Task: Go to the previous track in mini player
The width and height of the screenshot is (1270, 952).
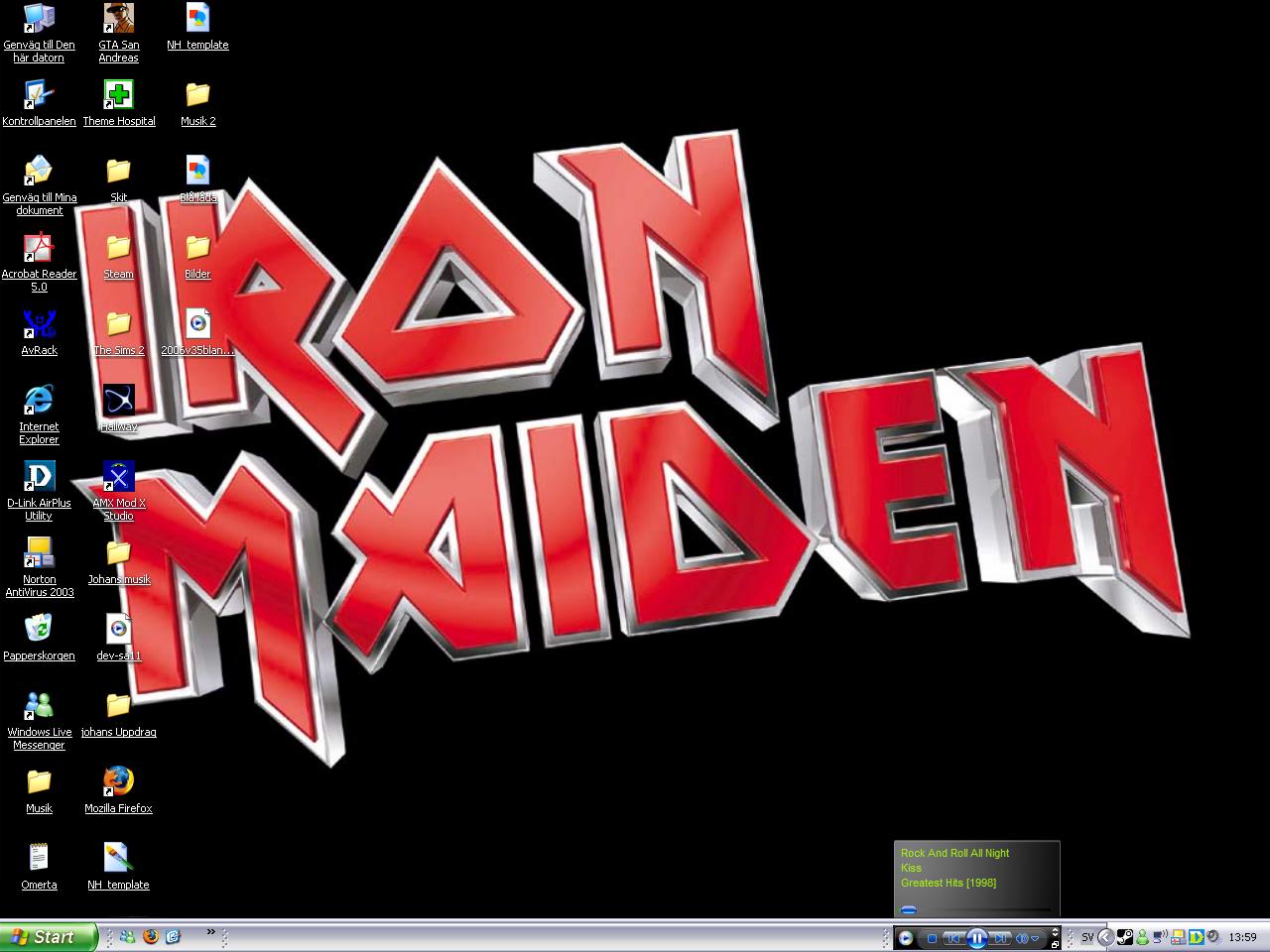Action: click(x=953, y=938)
